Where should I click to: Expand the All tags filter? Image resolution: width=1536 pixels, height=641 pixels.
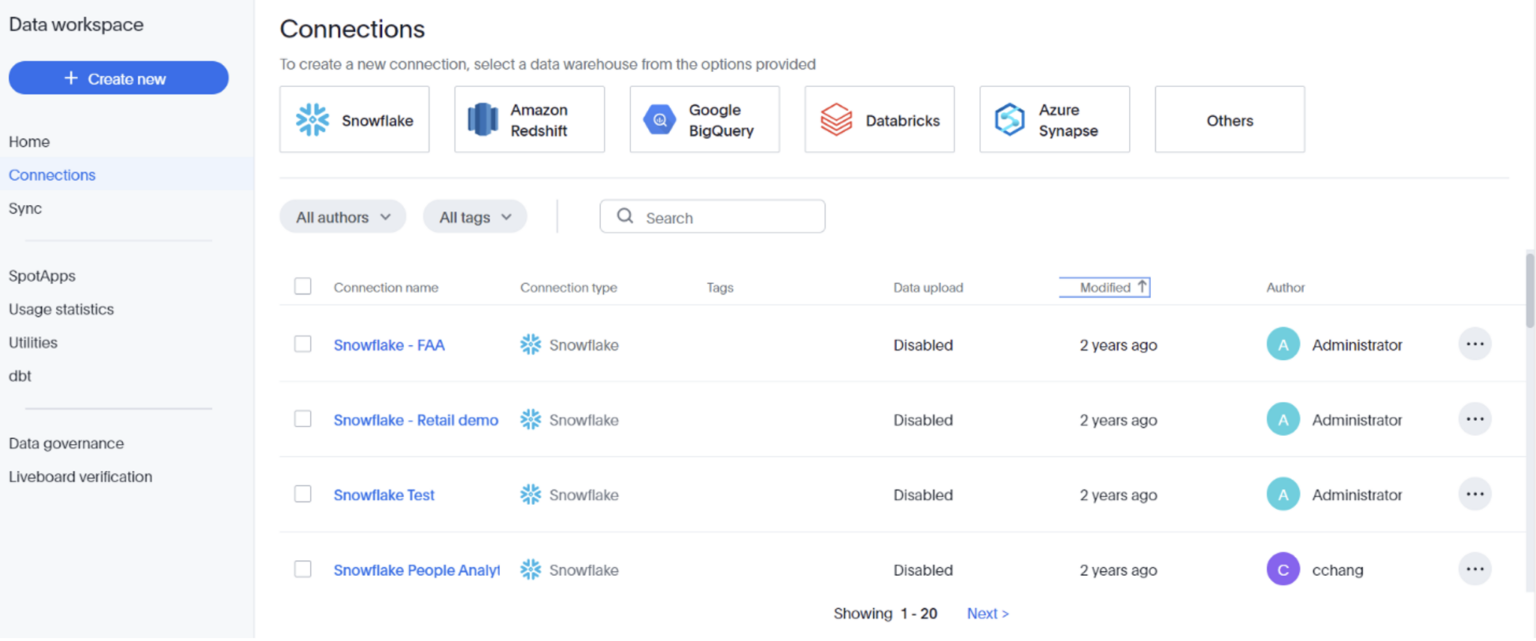coord(474,216)
